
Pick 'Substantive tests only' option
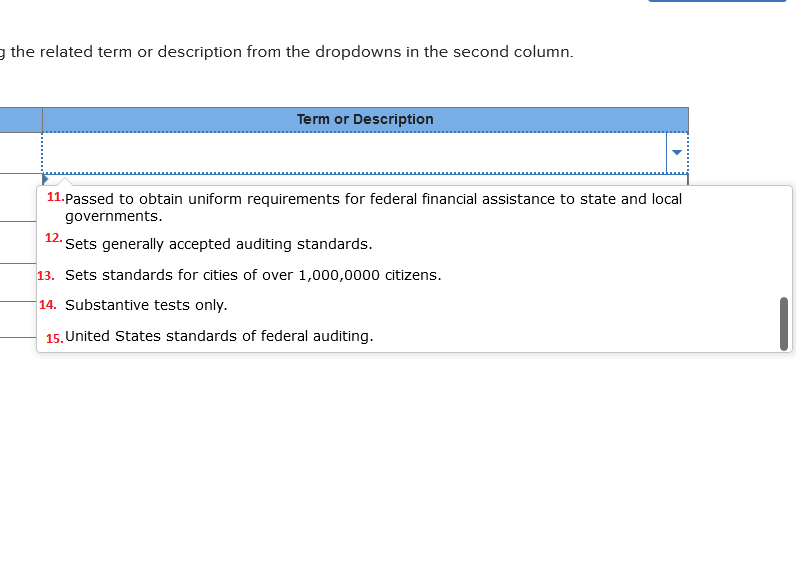click(x=146, y=305)
